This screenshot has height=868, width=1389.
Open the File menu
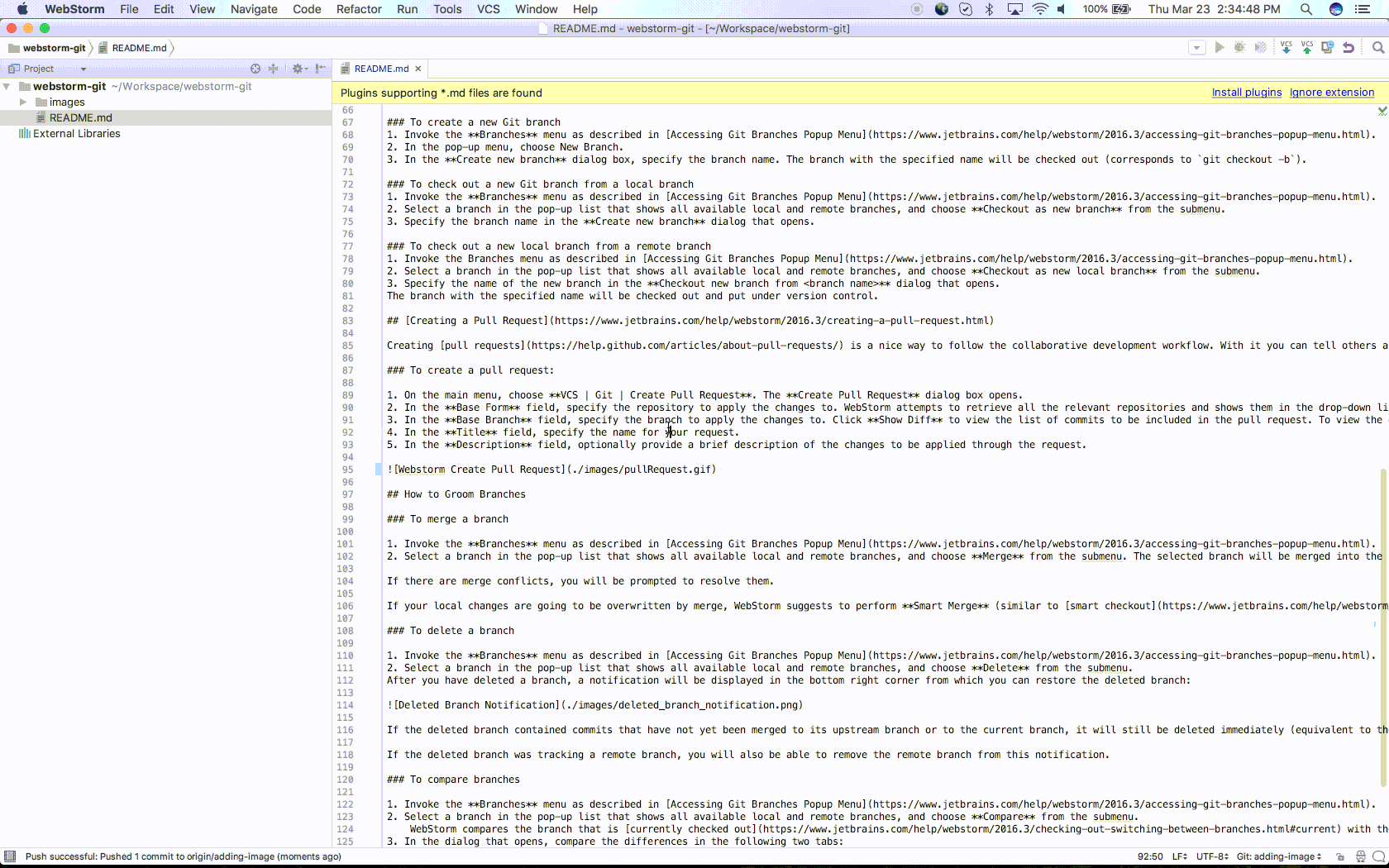point(129,9)
